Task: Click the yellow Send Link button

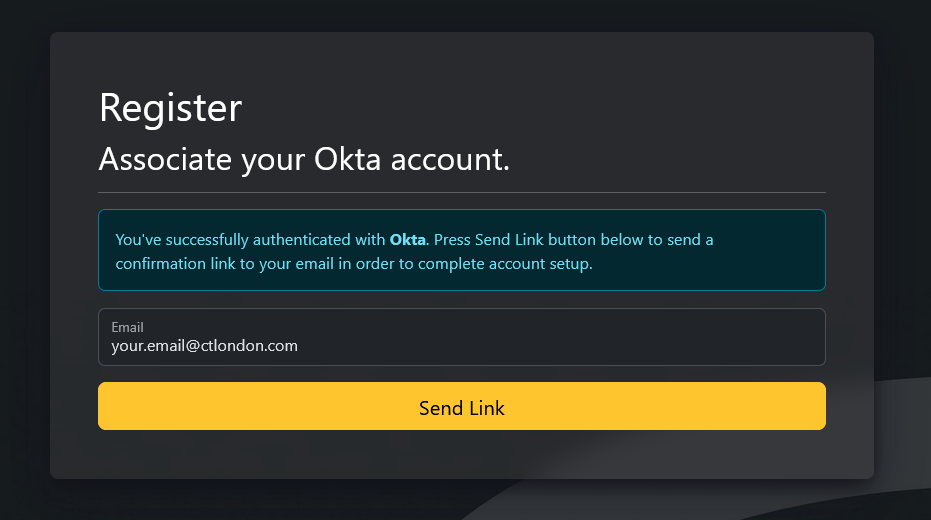Action: coord(461,406)
